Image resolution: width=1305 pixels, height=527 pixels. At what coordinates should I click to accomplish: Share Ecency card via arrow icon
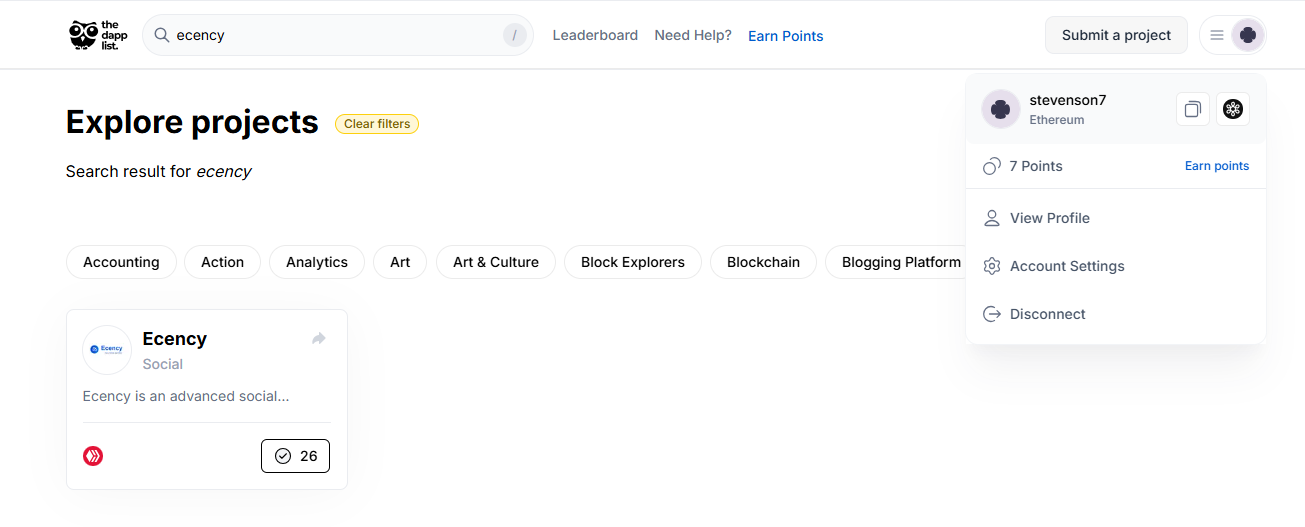[x=319, y=339]
